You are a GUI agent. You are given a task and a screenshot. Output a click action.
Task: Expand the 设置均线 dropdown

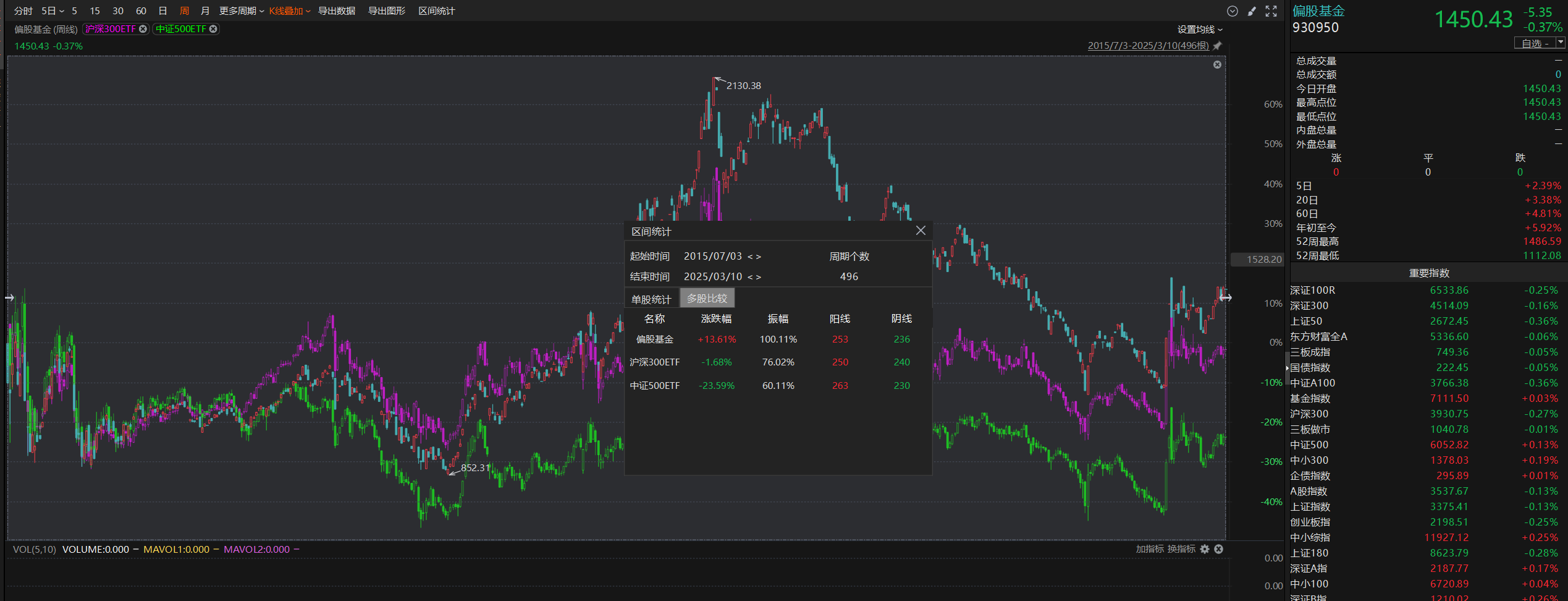1199,30
